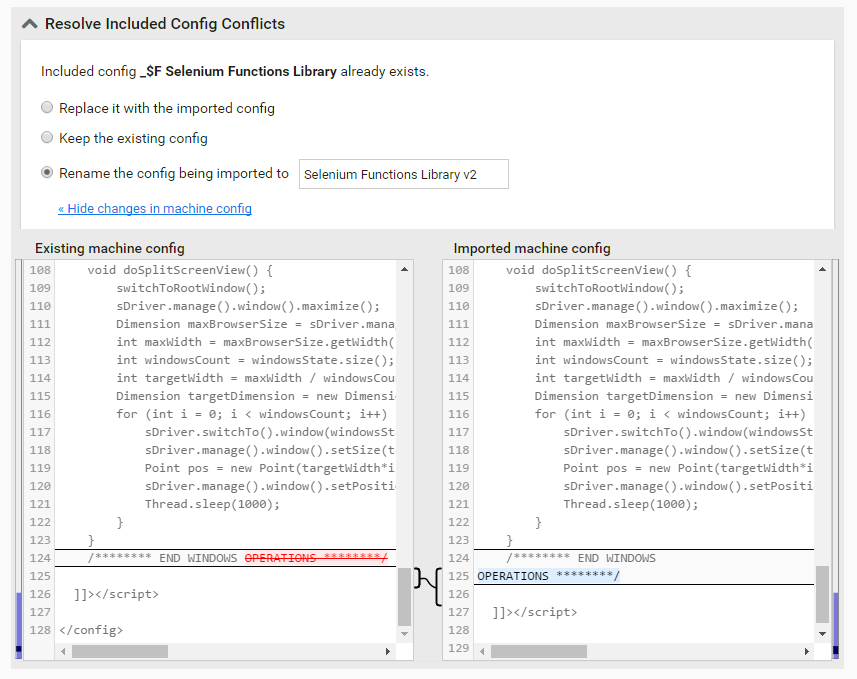Screen dimensions: 857x679
Task: Collapse the Resolve Included Config Conflicts section
Action: [x=30, y=24]
